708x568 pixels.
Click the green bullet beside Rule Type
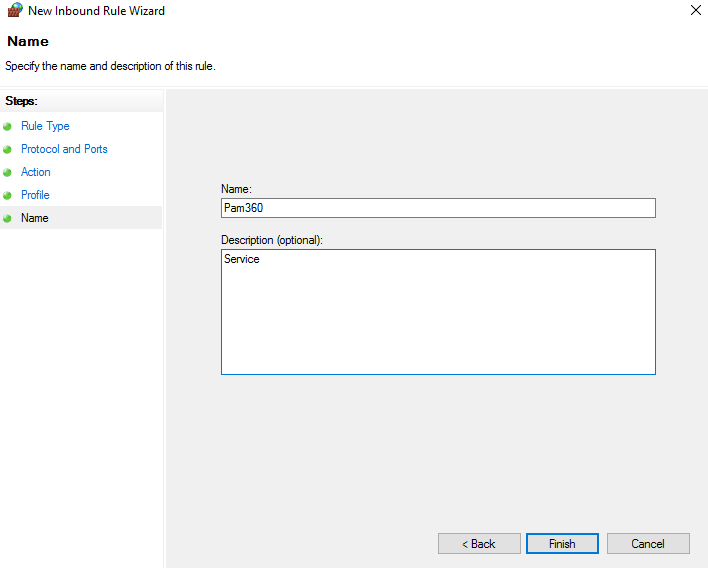click(x=8, y=127)
